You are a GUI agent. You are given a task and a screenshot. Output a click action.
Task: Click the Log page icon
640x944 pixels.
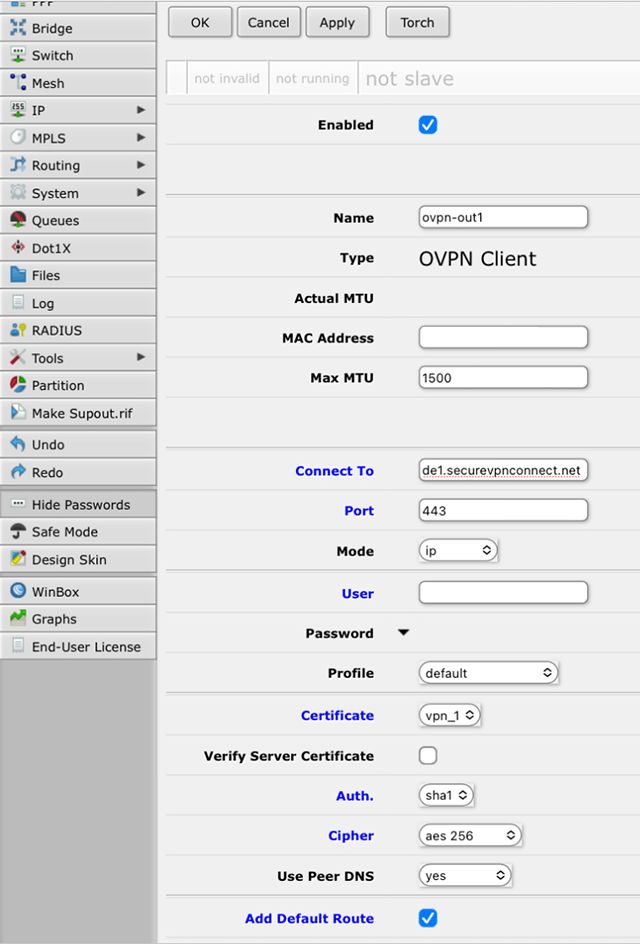(x=18, y=302)
